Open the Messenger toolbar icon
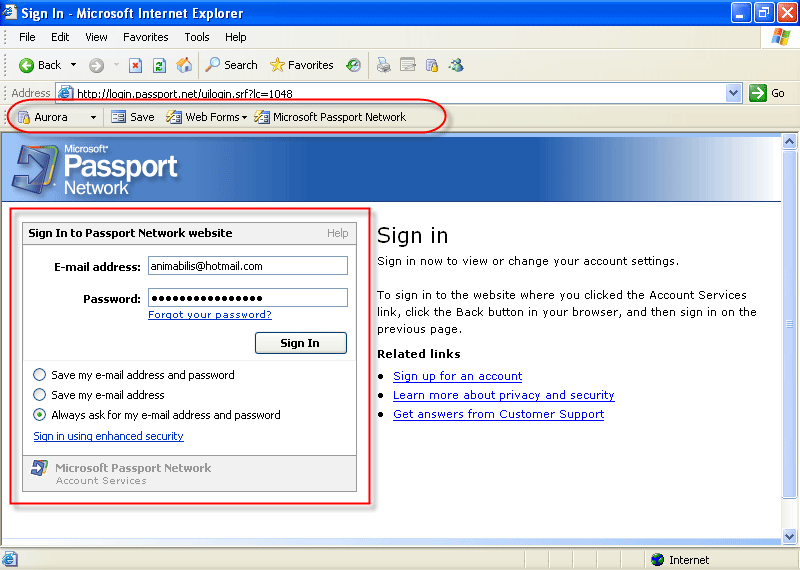This screenshot has height=570, width=800. pos(456,65)
